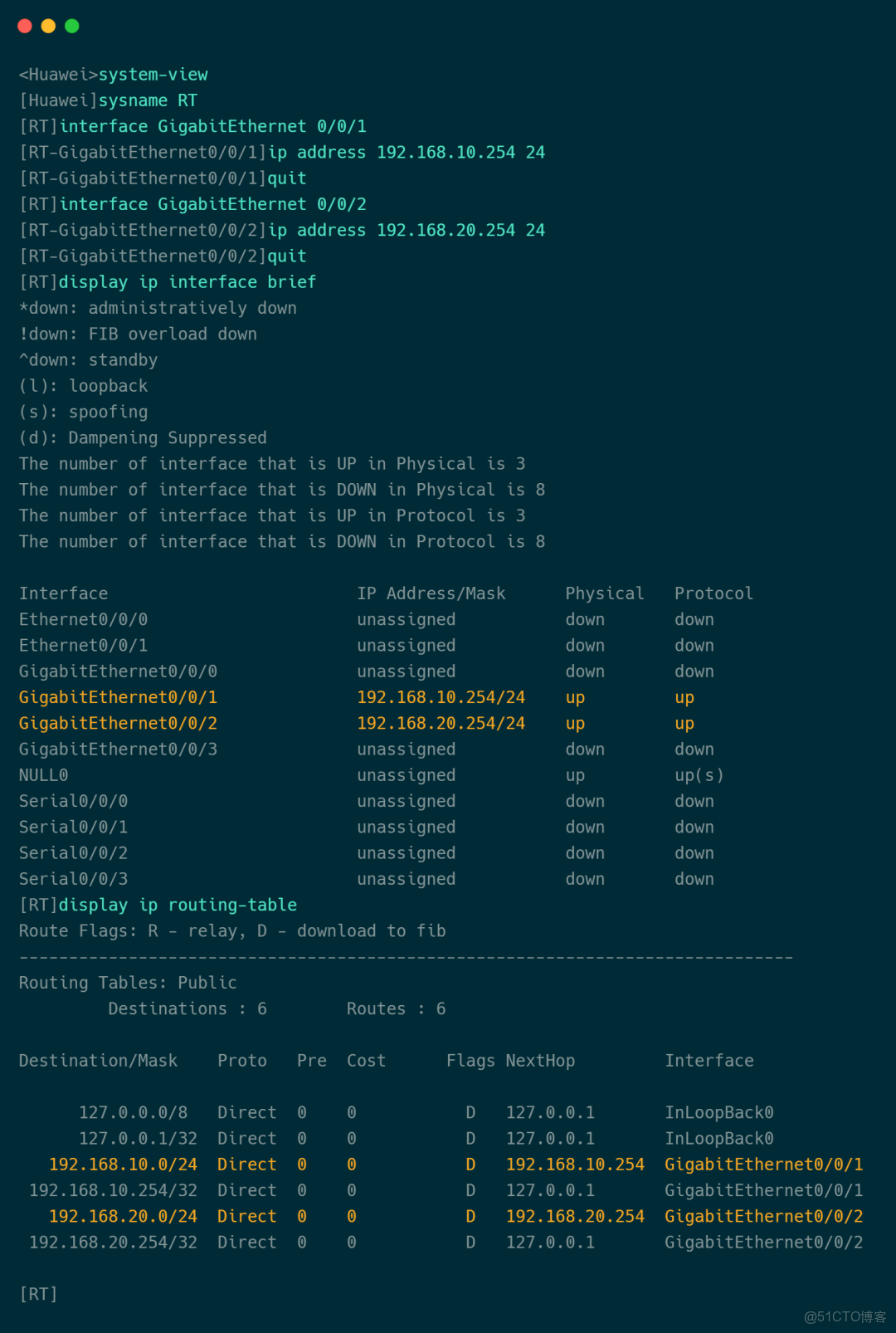Click the 192.168.20.0/24 route destination
This screenshot has width=896, height=1333.
pyautogui.click(x=123, y=1216)
